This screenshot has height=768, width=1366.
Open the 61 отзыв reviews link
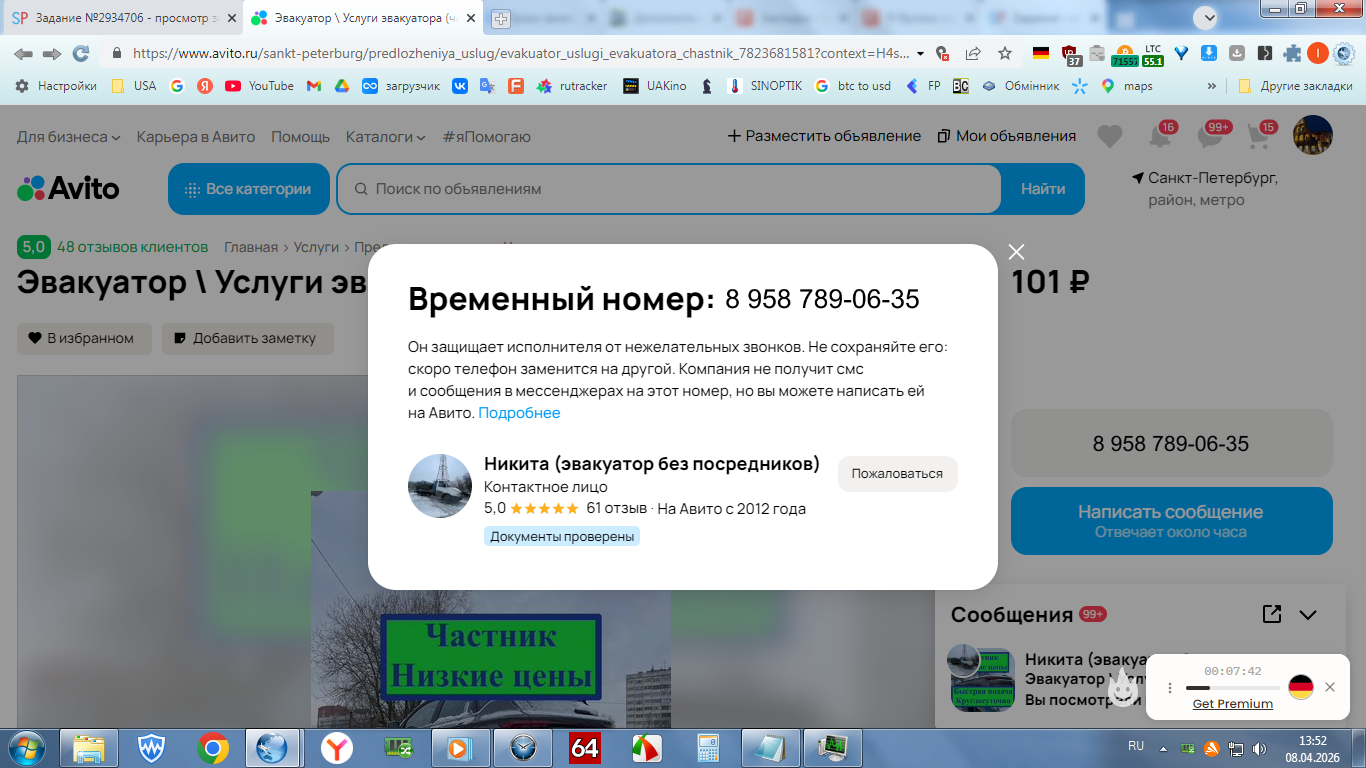(x=616, y=508)
